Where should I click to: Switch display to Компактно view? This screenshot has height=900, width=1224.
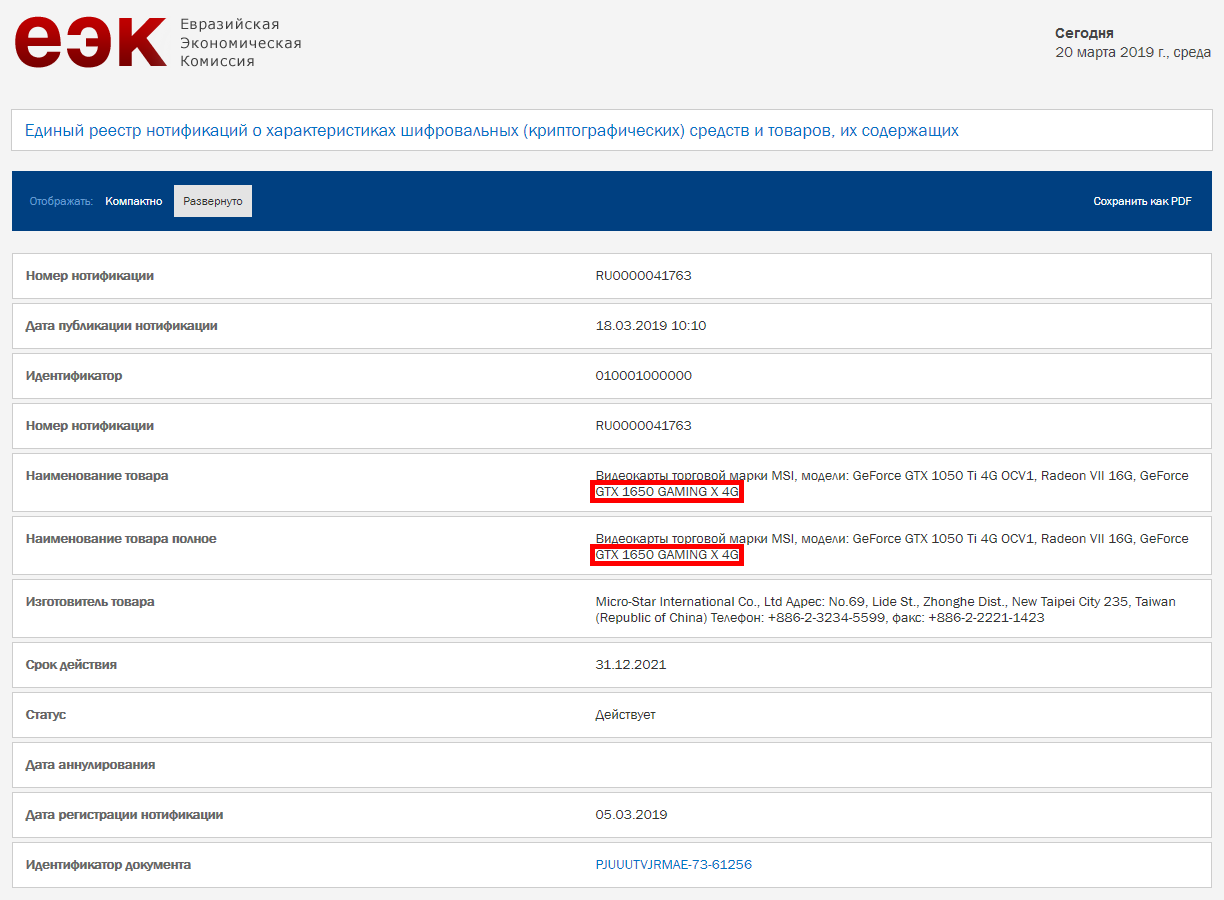(x=134, y=201)
